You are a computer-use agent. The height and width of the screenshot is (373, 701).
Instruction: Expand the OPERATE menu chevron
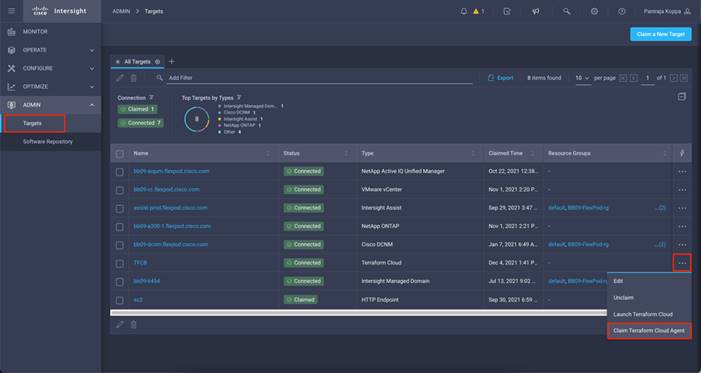(x=92, y=51)
